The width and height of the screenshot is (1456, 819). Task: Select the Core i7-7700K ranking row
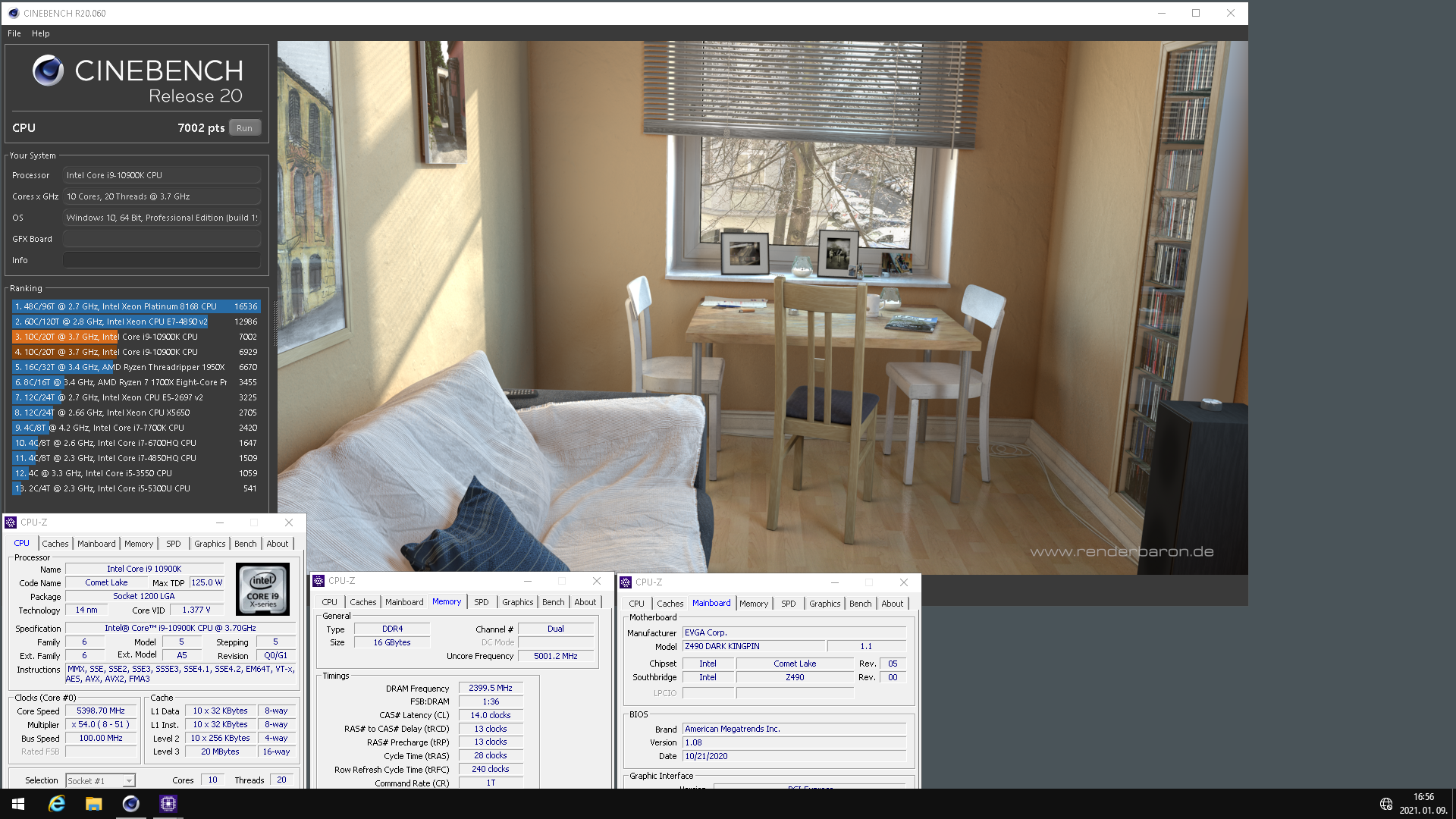[136, 428]
